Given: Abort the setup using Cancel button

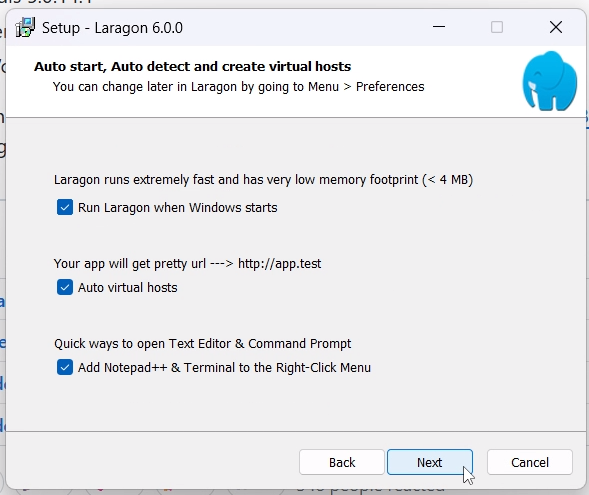Looking at the screenshot, I should tap(530, 462).
